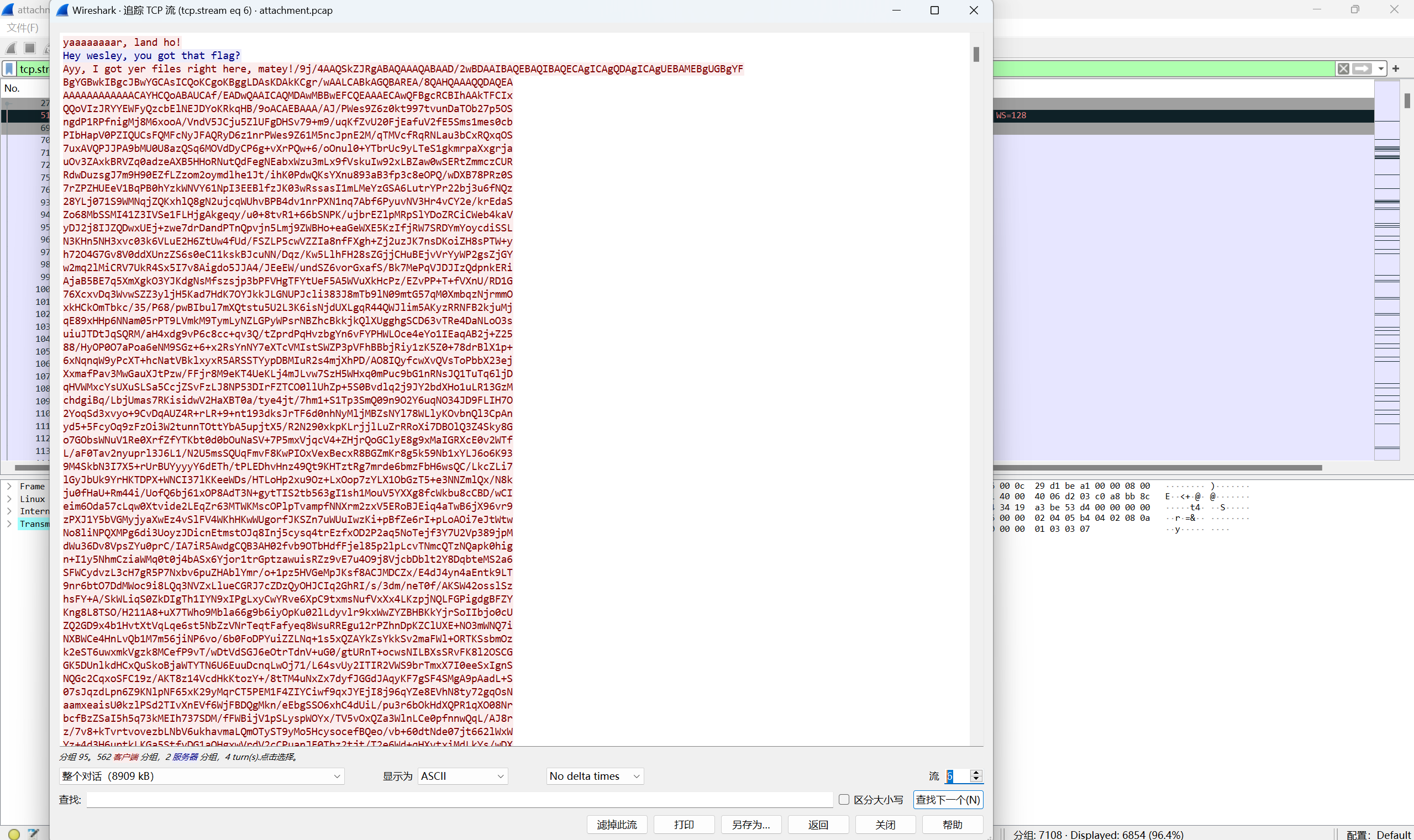
Task: Click the display filter tcp.str text field
Action: click(33, 69)
